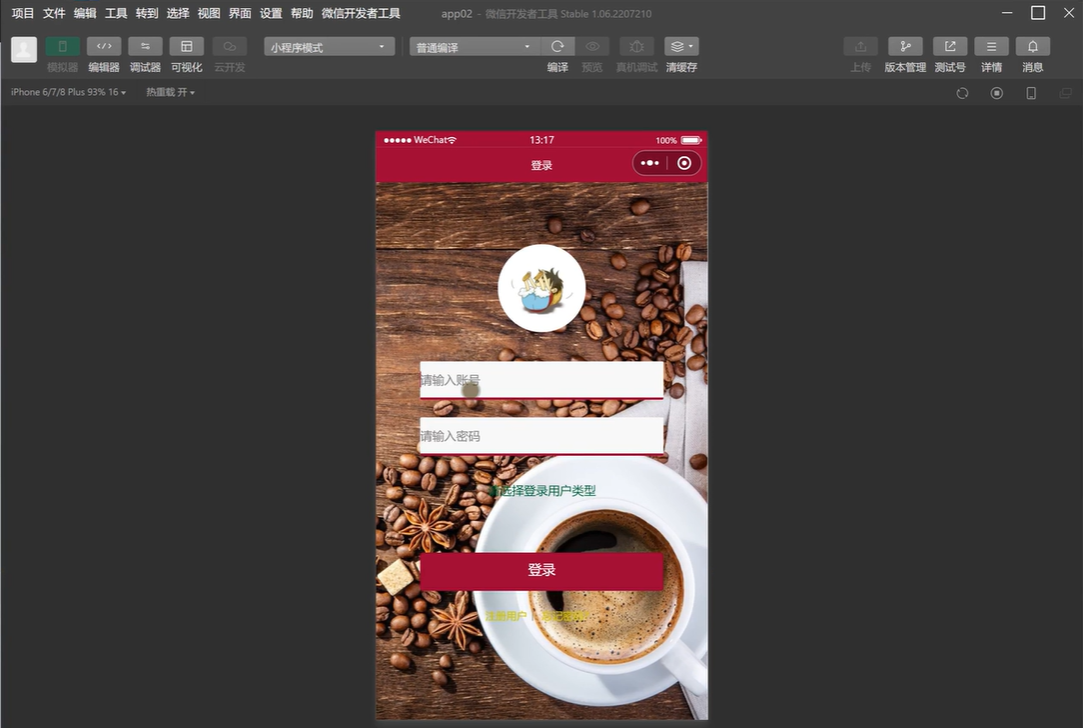1083x728 pixels.
Task: Open the 设置 menu
Action: [x=270, y=13]
